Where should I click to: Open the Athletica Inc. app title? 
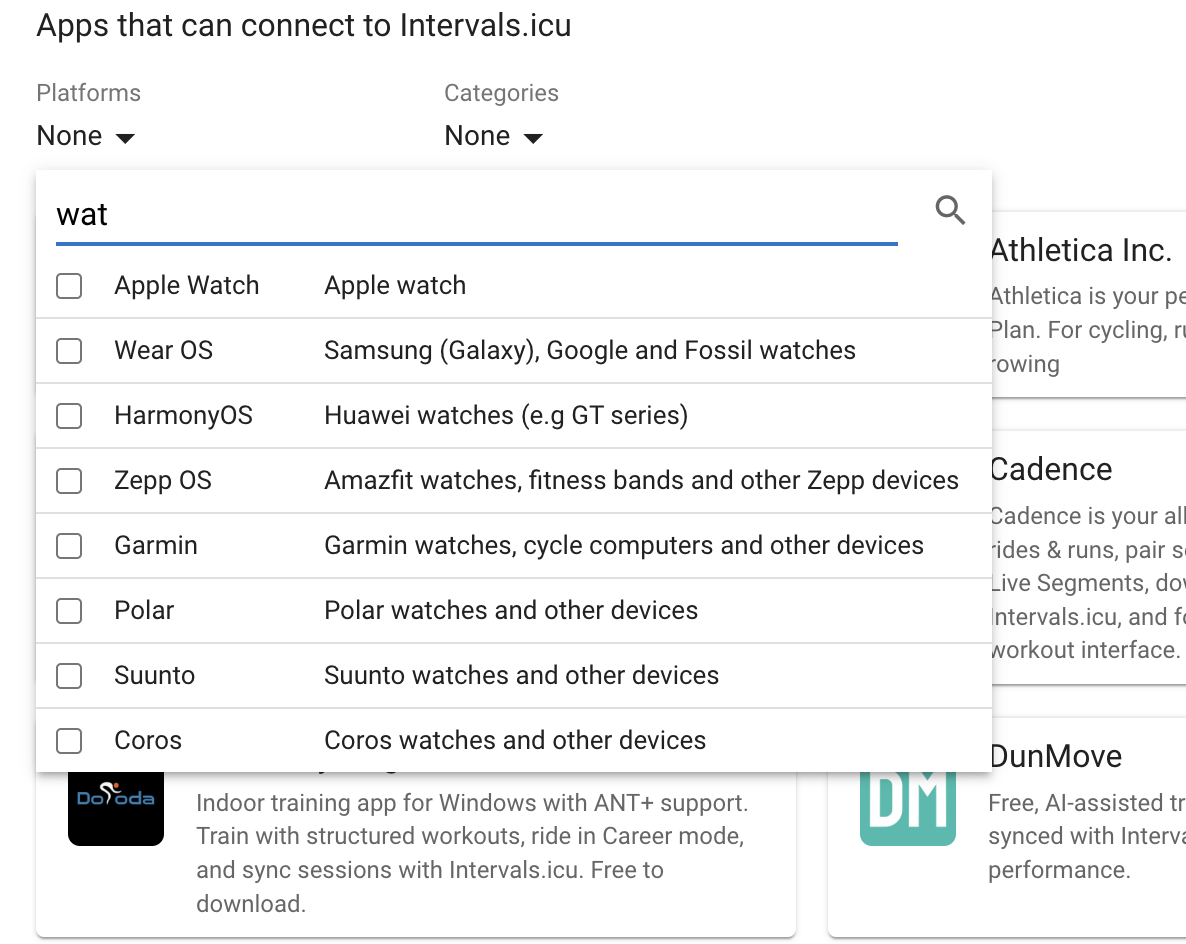[x=1080, y=250]
